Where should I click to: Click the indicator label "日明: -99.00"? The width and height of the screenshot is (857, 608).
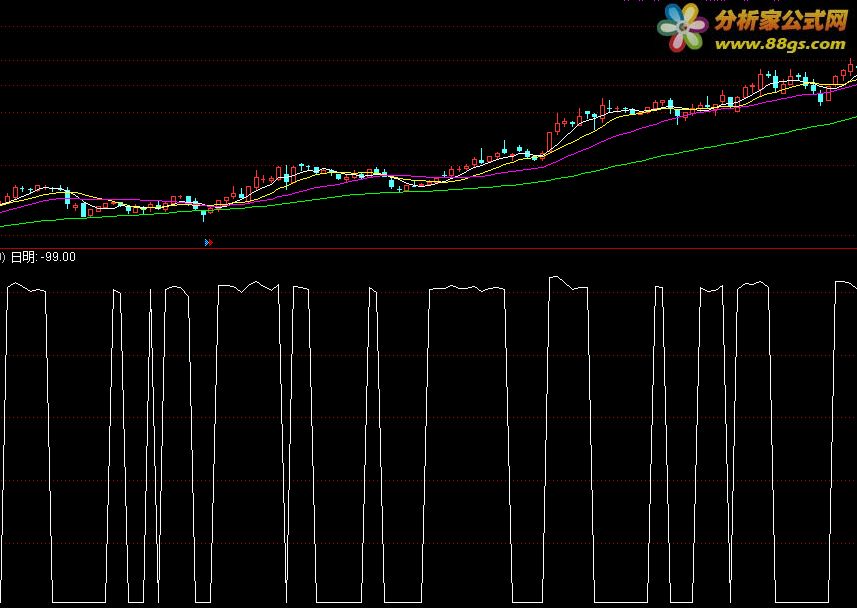pyautogui.click(x=43, y=257)
